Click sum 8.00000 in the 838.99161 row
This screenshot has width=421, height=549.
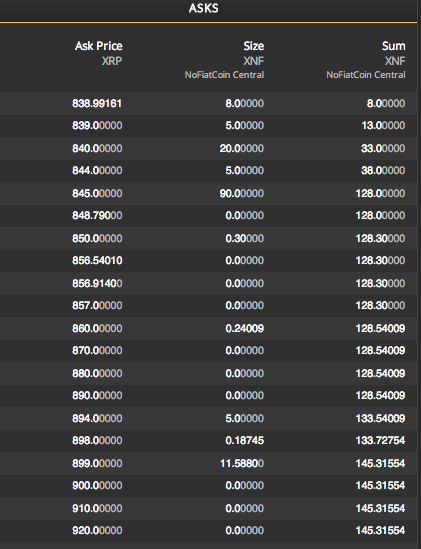(x=386, y=103)
